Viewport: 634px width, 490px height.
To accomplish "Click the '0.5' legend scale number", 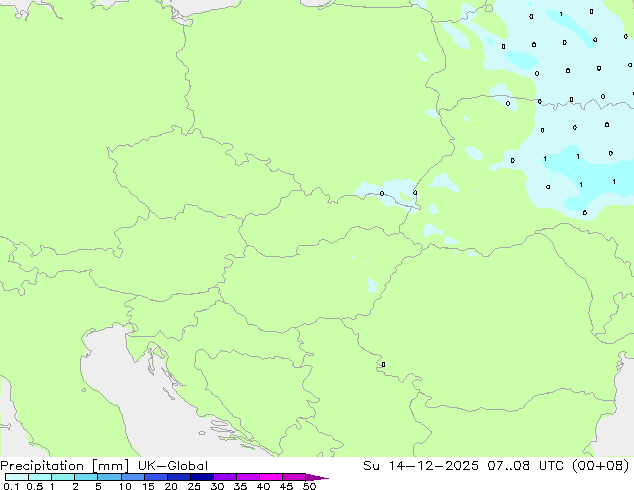I will point(35,486).
